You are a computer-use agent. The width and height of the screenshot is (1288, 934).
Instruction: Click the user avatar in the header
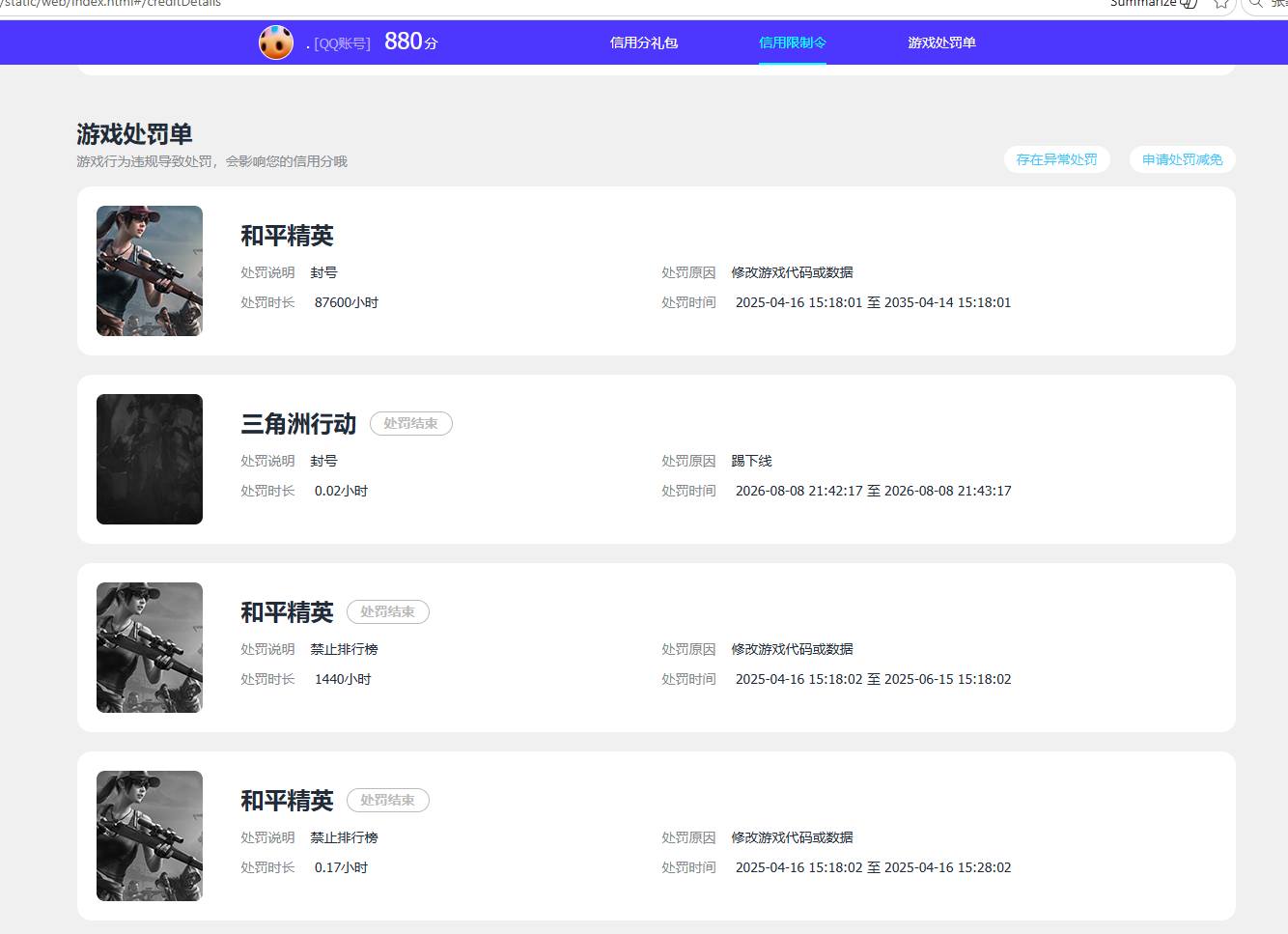(x=276, y=42)
